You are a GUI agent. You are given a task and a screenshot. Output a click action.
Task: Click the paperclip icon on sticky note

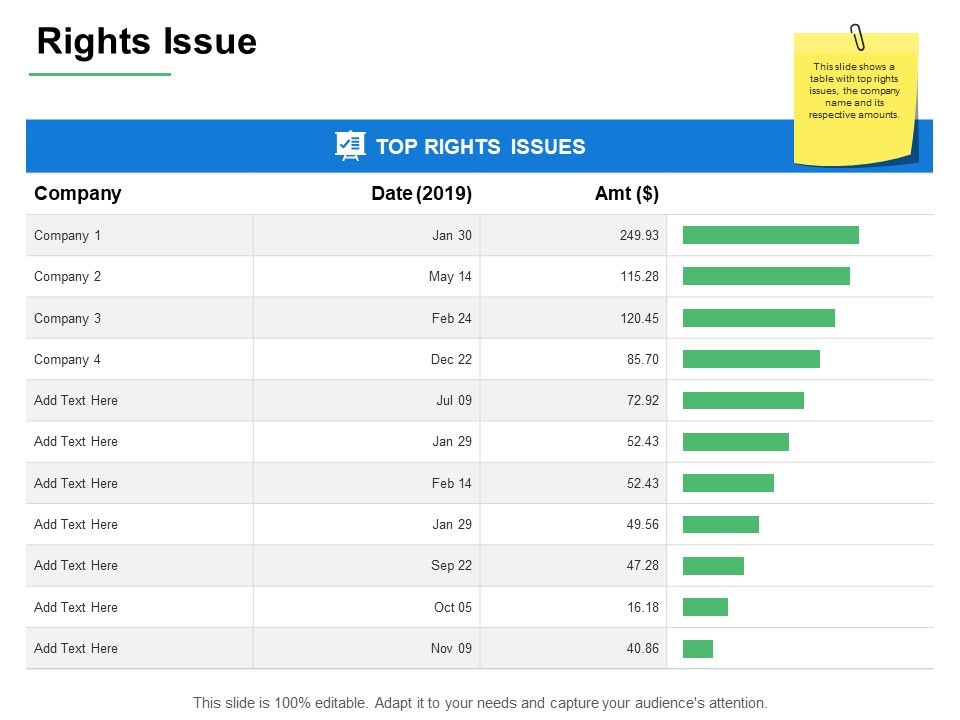pyautogui.click(x=858, y=37)
